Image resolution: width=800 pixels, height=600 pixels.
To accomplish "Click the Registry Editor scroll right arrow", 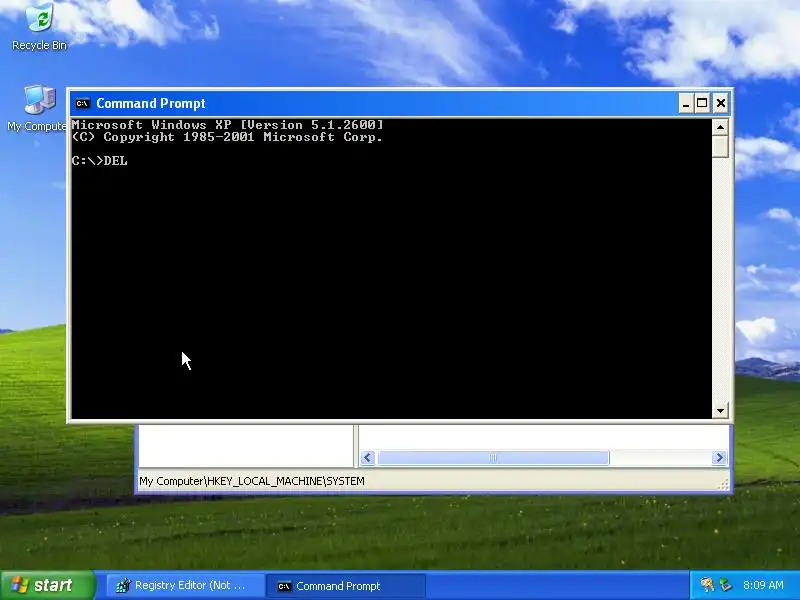I will [719, 458].
